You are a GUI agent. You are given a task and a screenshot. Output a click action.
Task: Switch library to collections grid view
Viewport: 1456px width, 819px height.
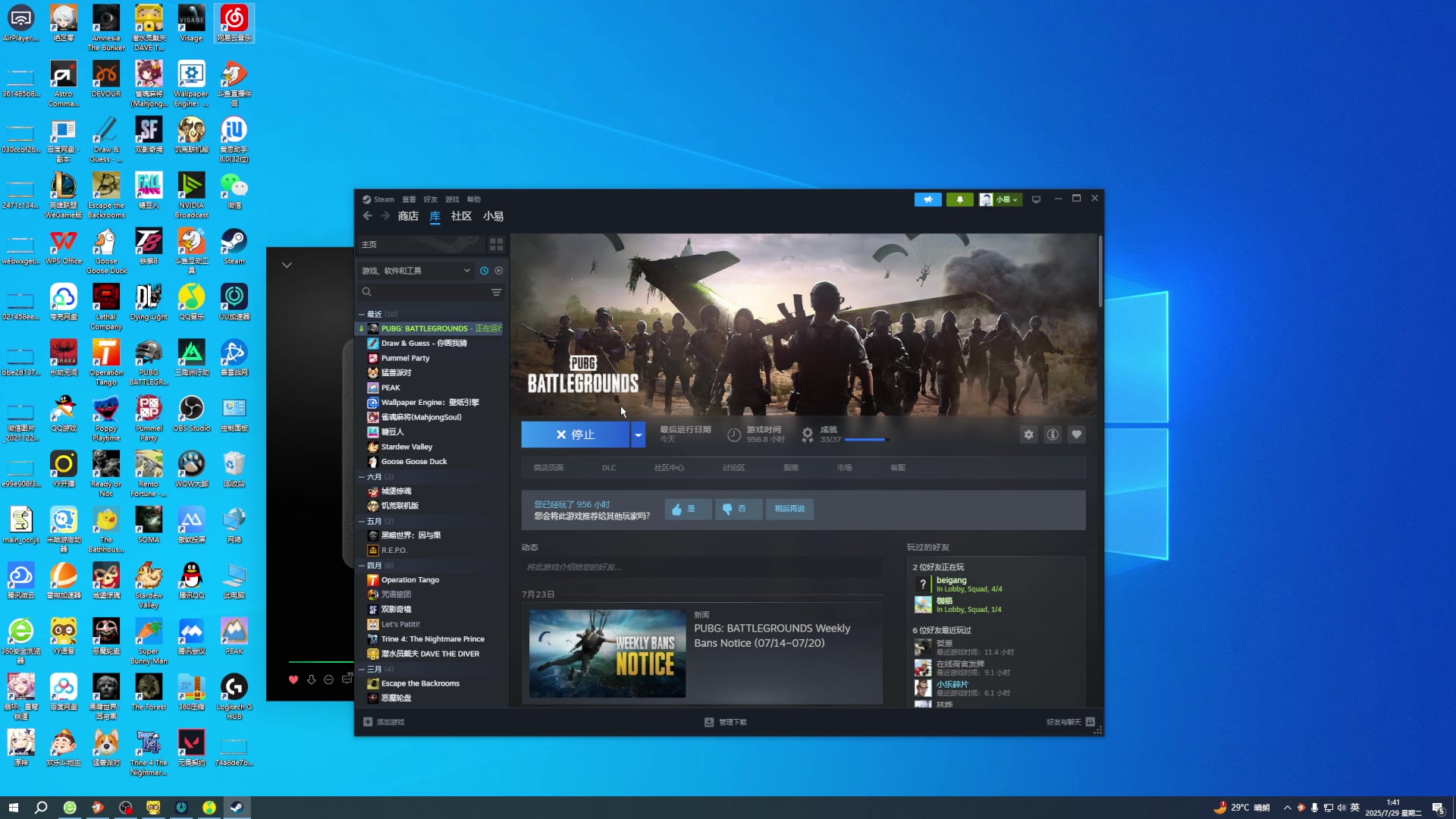[x=496, y=244]
